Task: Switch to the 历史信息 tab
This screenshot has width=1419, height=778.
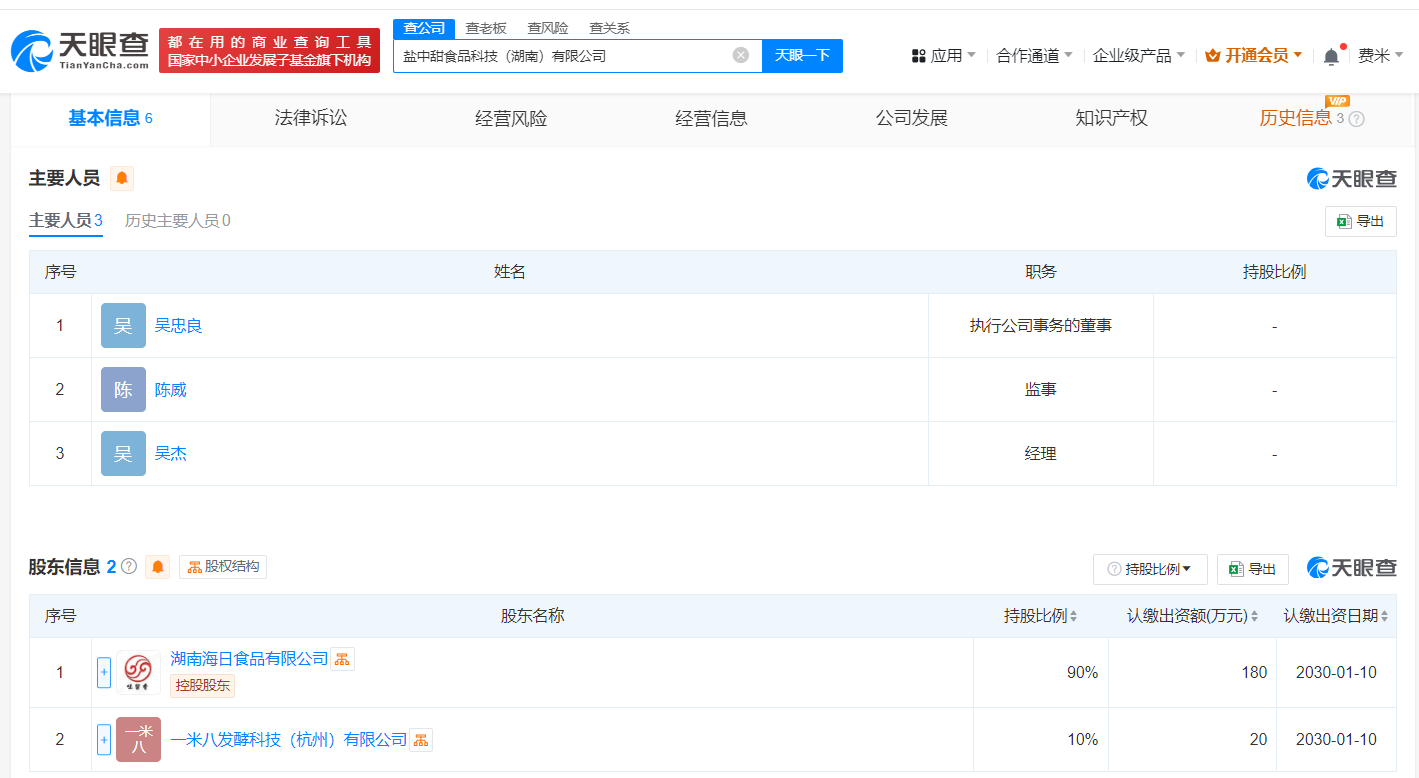Action: click(1296, 119)
